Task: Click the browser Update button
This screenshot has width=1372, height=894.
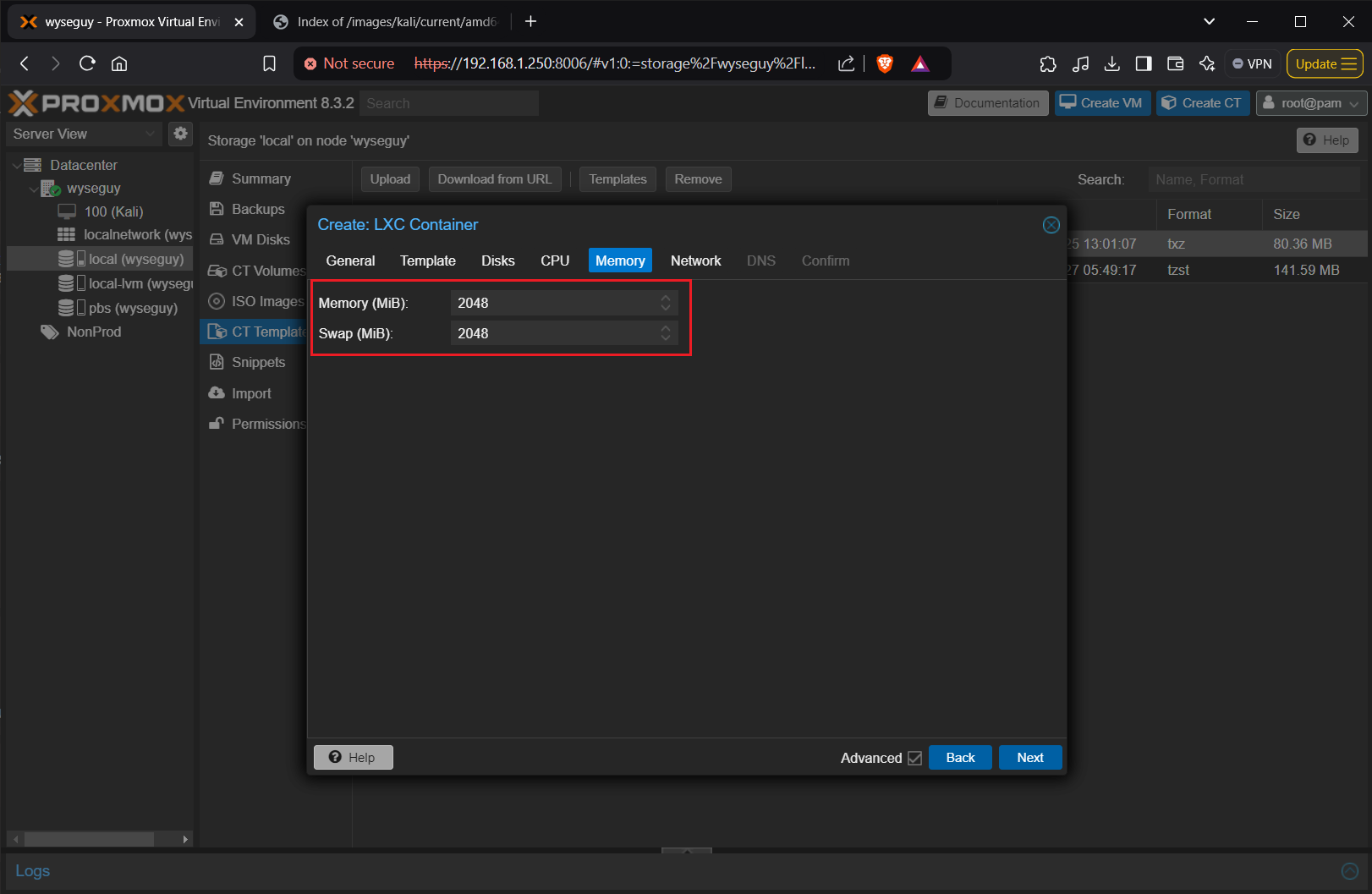Action: (1325, 63)
